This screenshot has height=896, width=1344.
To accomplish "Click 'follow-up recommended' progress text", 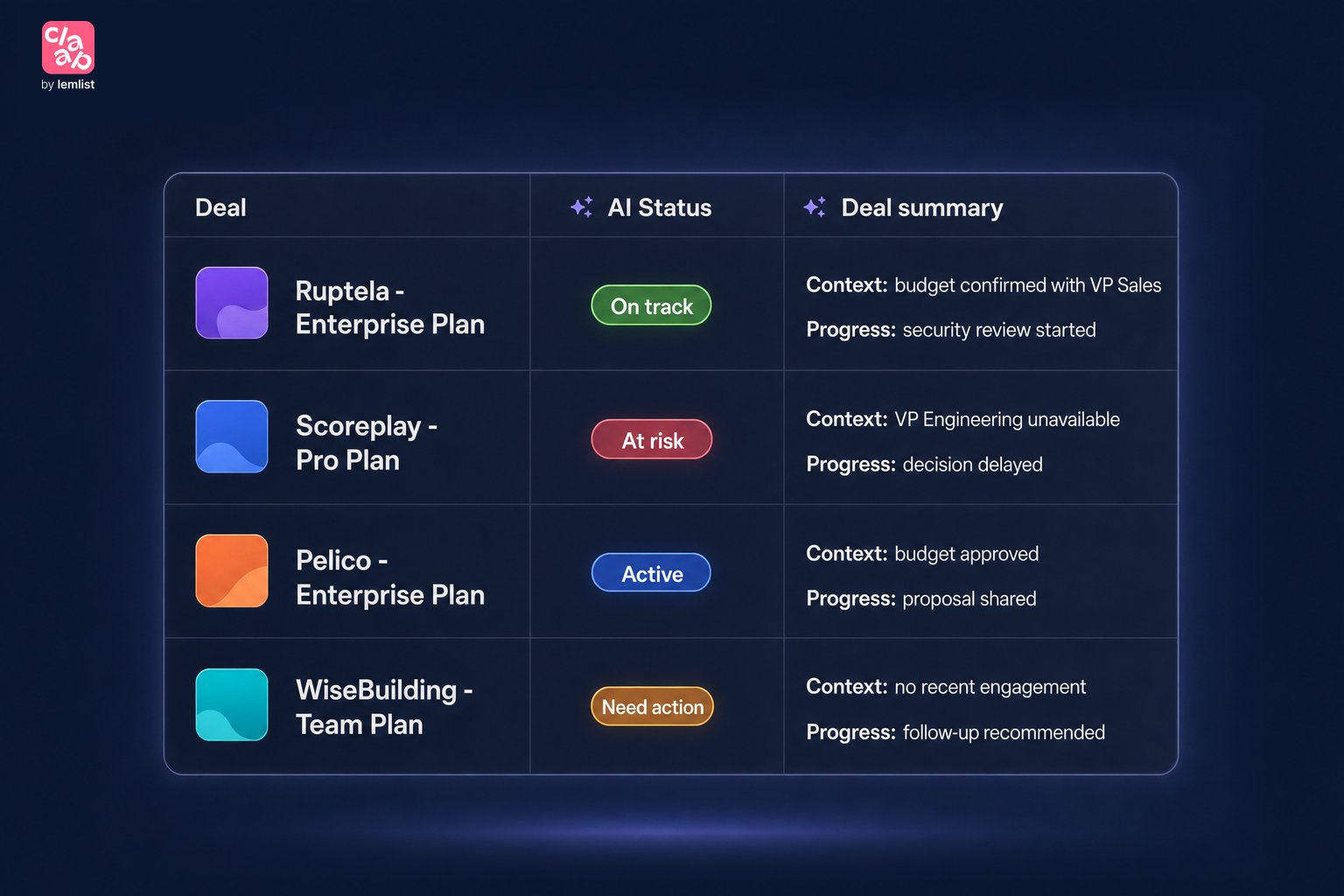I will pyautogui.click(x=1004, y=732).
